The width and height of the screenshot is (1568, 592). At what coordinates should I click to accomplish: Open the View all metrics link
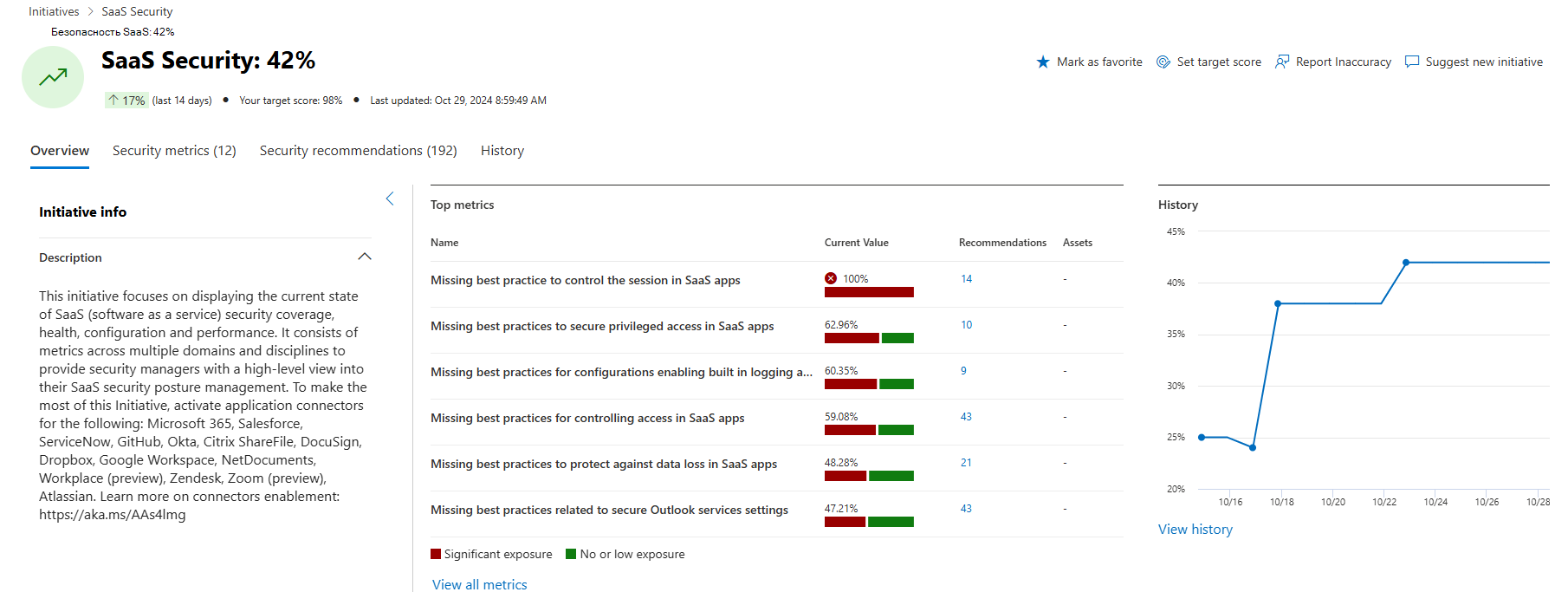(x=480, y=584)
